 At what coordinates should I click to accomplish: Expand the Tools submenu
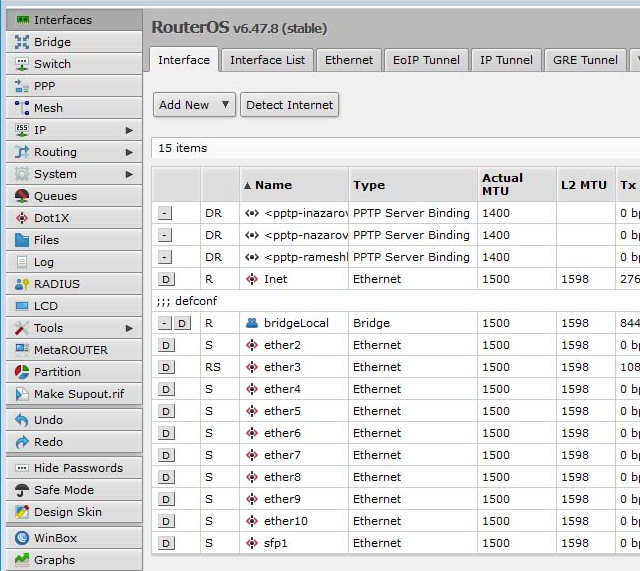[129, 328]
